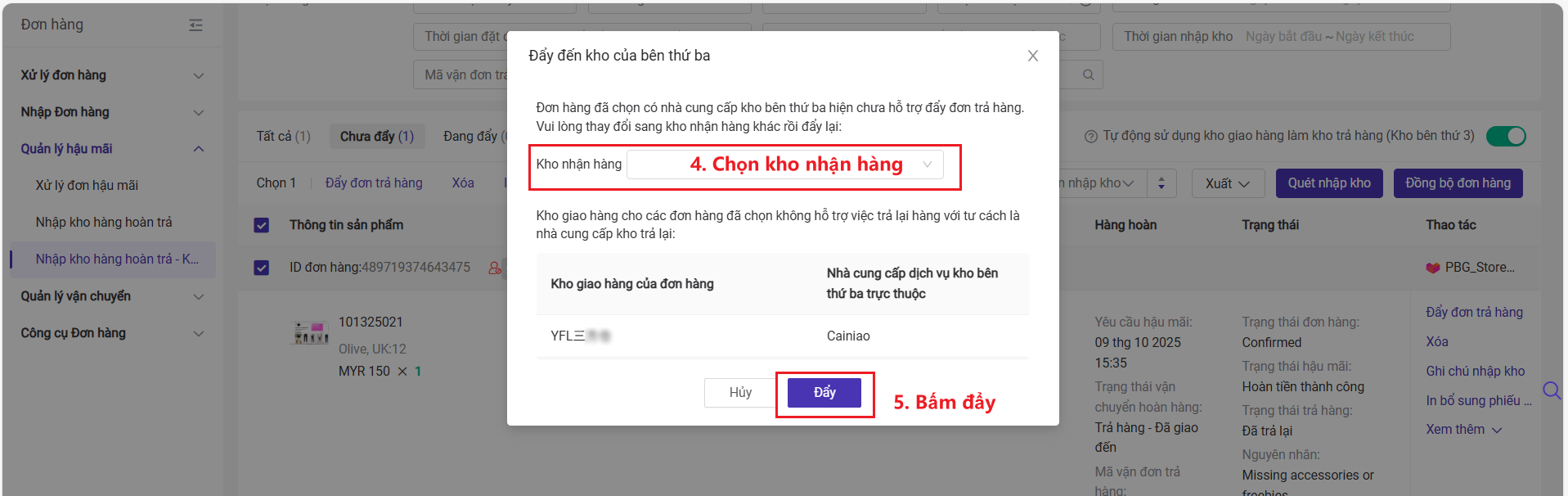Click the sidebar collapse icon beside Đơn hàng
This screenshot has width=1568, height=496.
tap(195, 25)
